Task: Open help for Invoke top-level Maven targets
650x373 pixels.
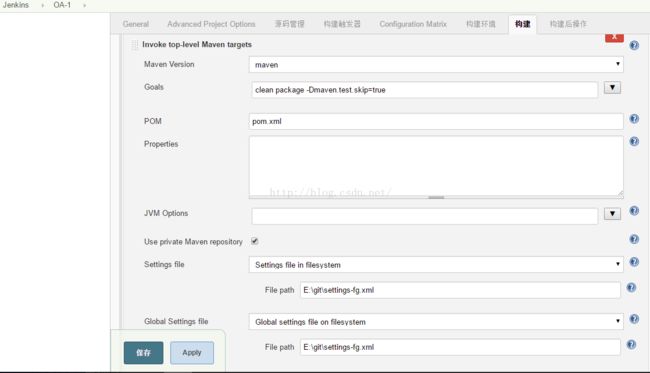Action: click(x=634, y=45)
